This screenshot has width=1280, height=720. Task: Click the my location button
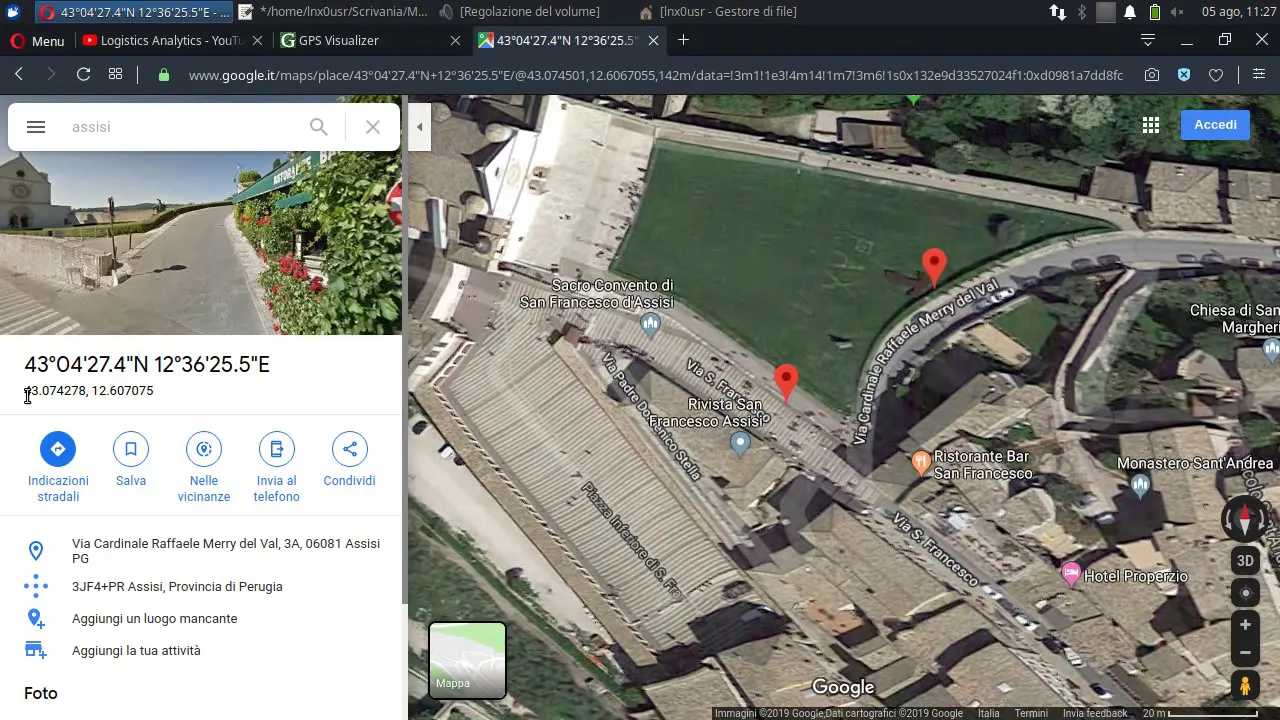tap(1245, 593)
